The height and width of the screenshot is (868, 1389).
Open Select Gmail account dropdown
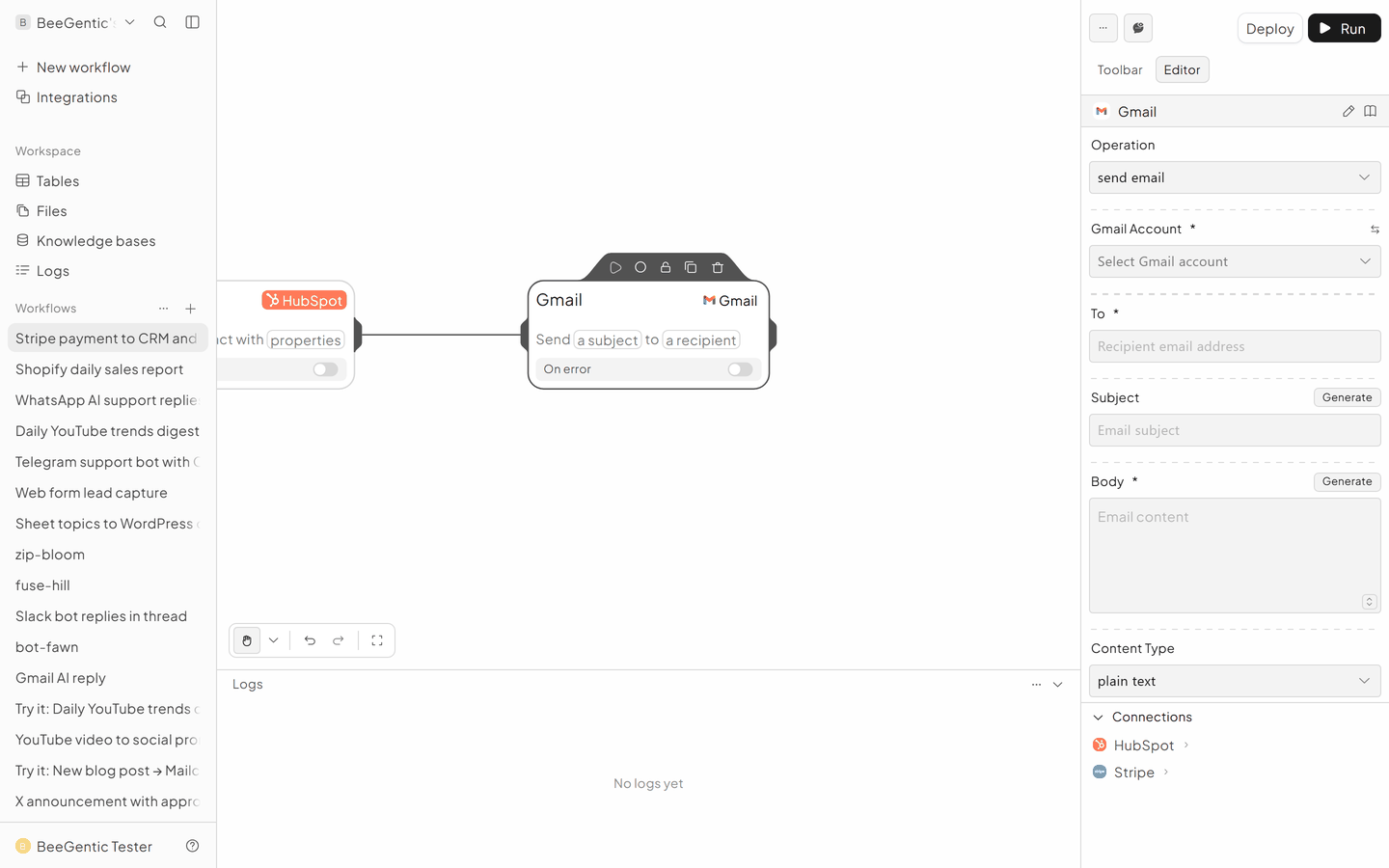(x=1235, y=261)
